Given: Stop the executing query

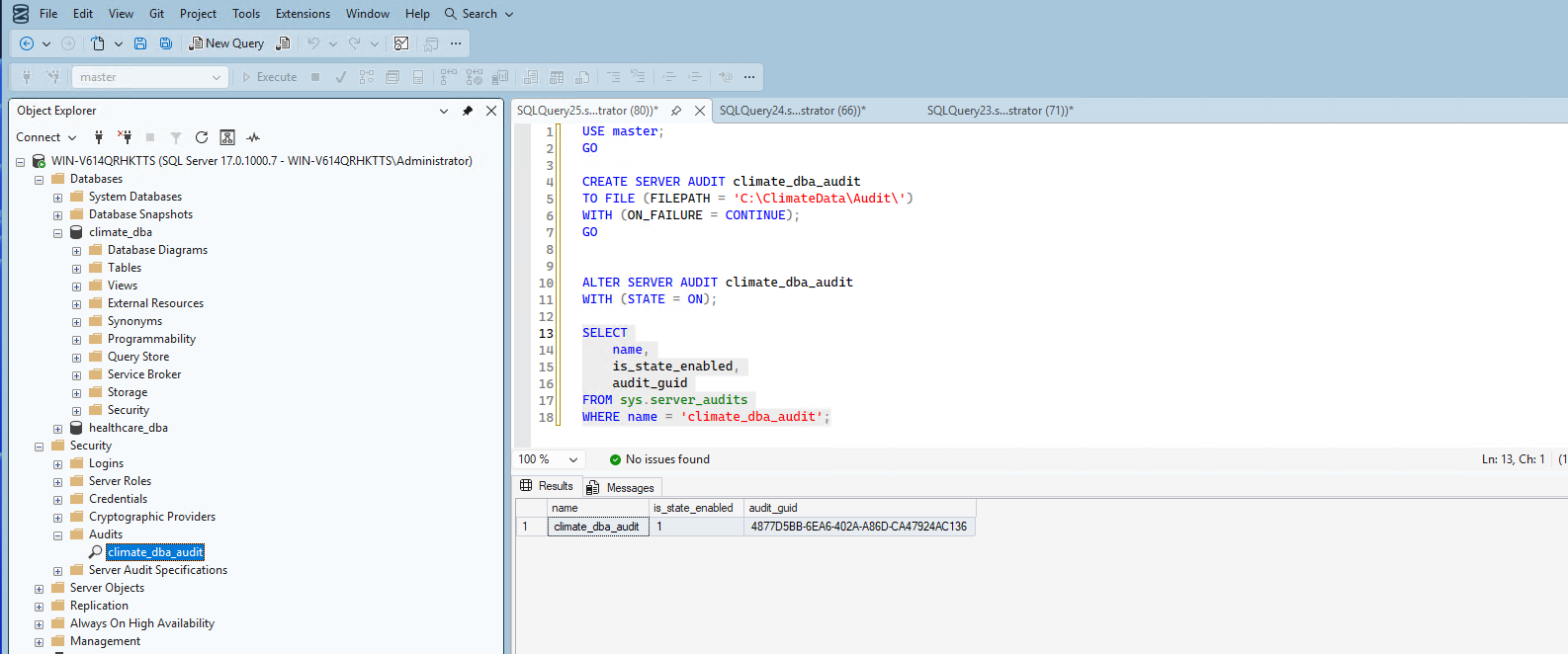Looking at the screenshot, I should tap(315, 77).
